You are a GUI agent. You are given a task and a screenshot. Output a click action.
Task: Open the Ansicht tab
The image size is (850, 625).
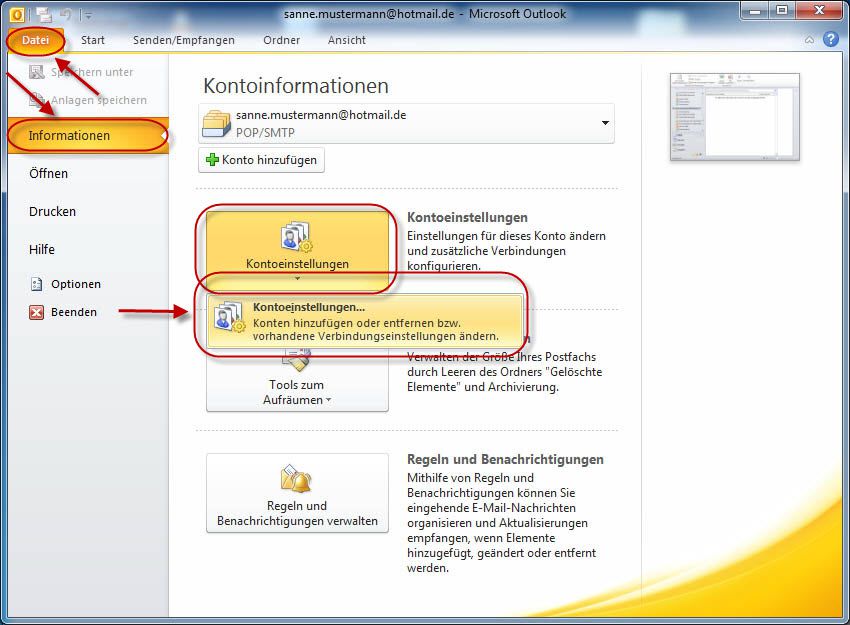pos(346,40)
